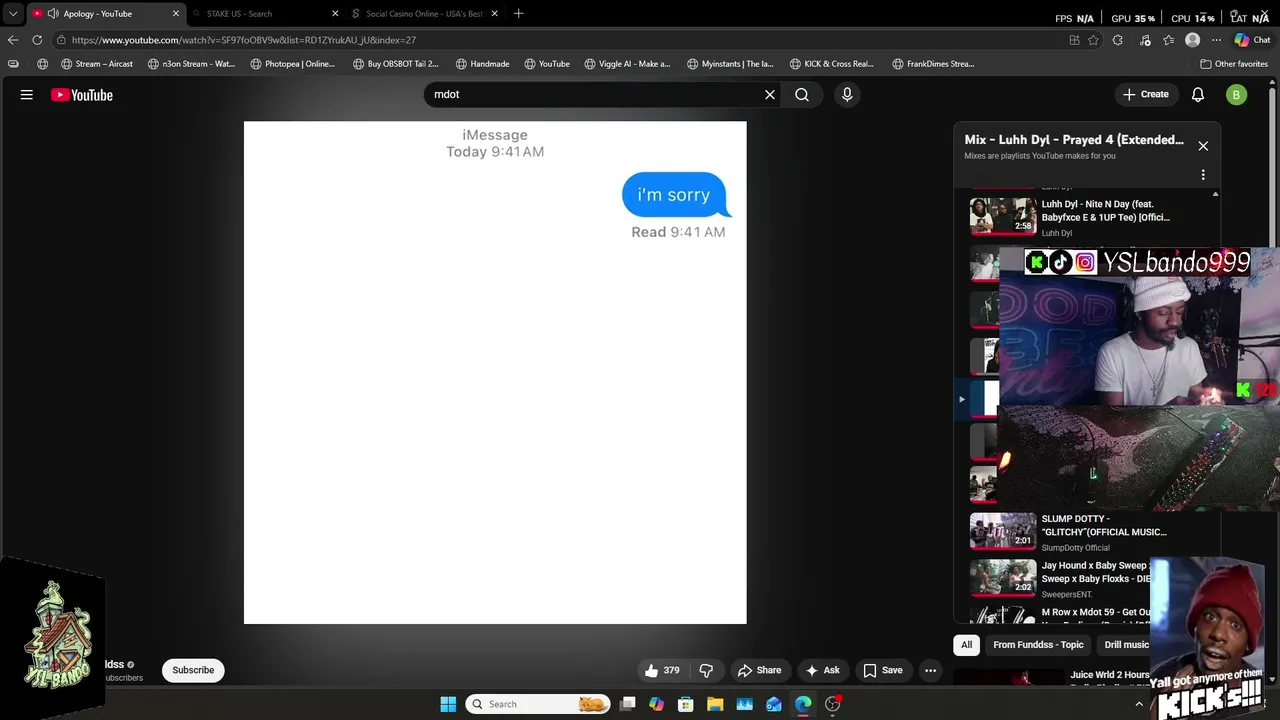Viewport: 1280px width, 720px height.
Task: Close the Mix playlist panel
Action: (1203, 146)
